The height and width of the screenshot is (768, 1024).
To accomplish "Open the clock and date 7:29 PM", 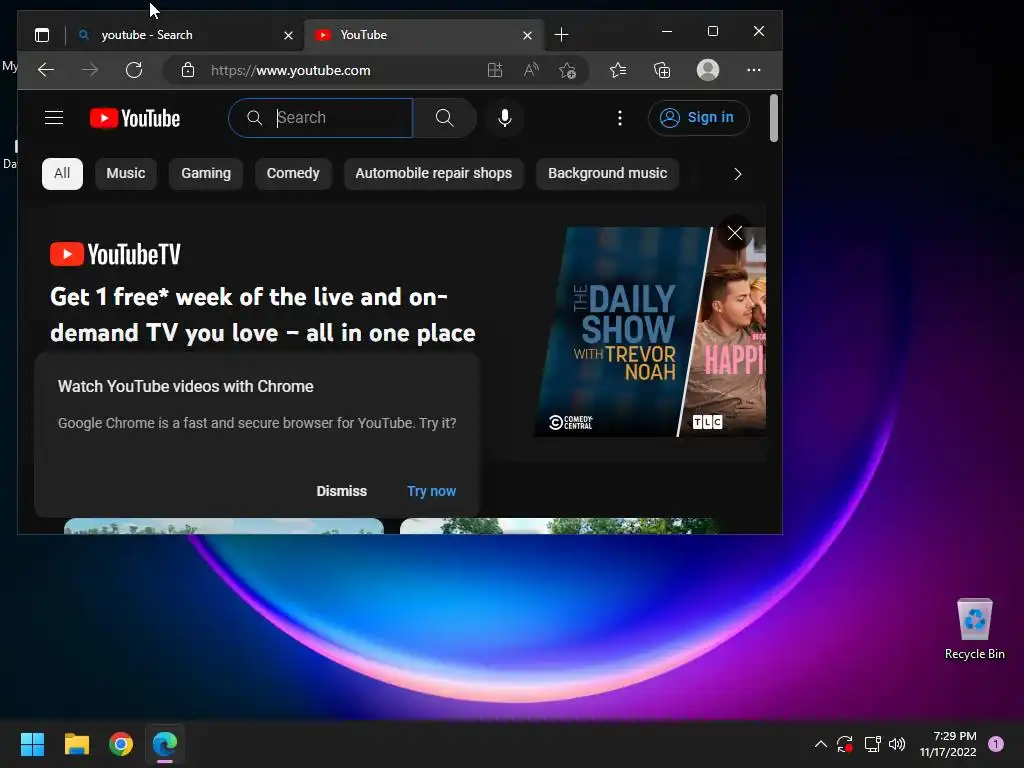I will click(948, 744).
